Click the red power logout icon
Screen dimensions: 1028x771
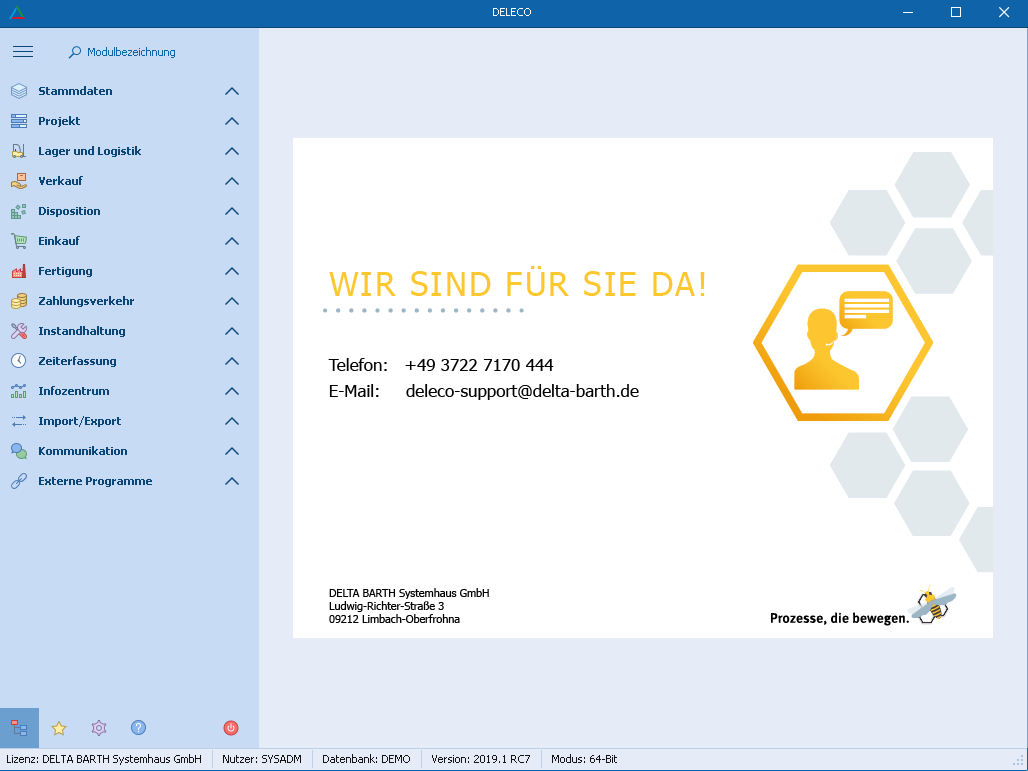231,728
